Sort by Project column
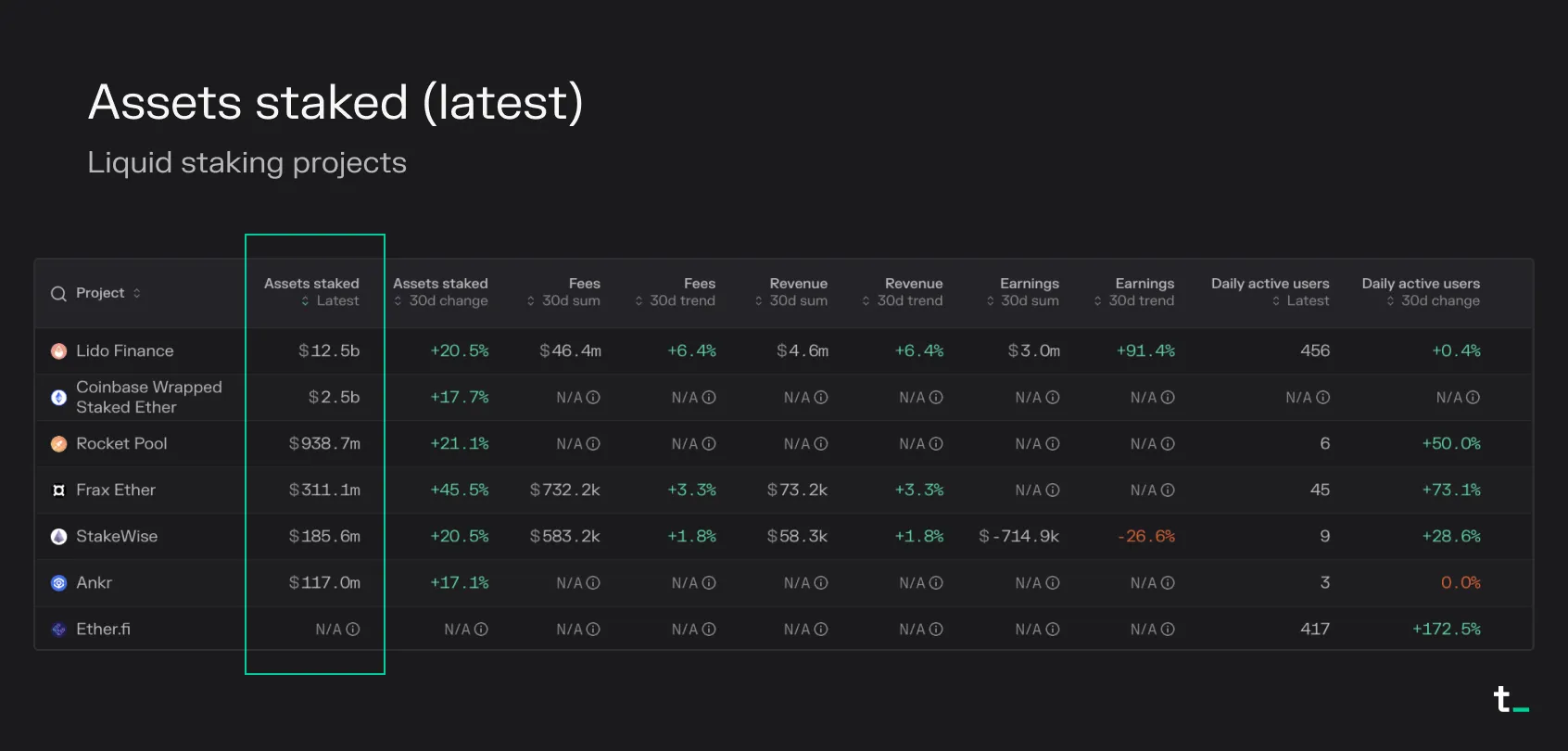 [136, 293]
